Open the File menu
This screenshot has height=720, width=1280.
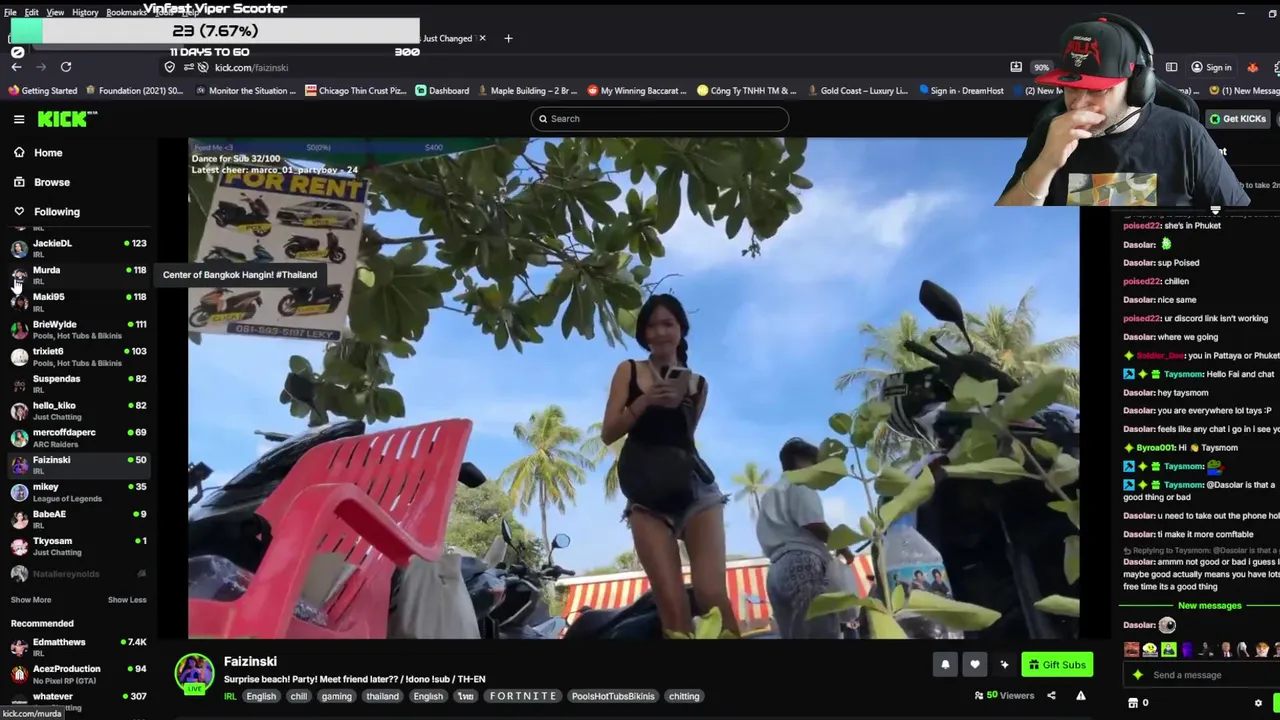tap(10, 12)
